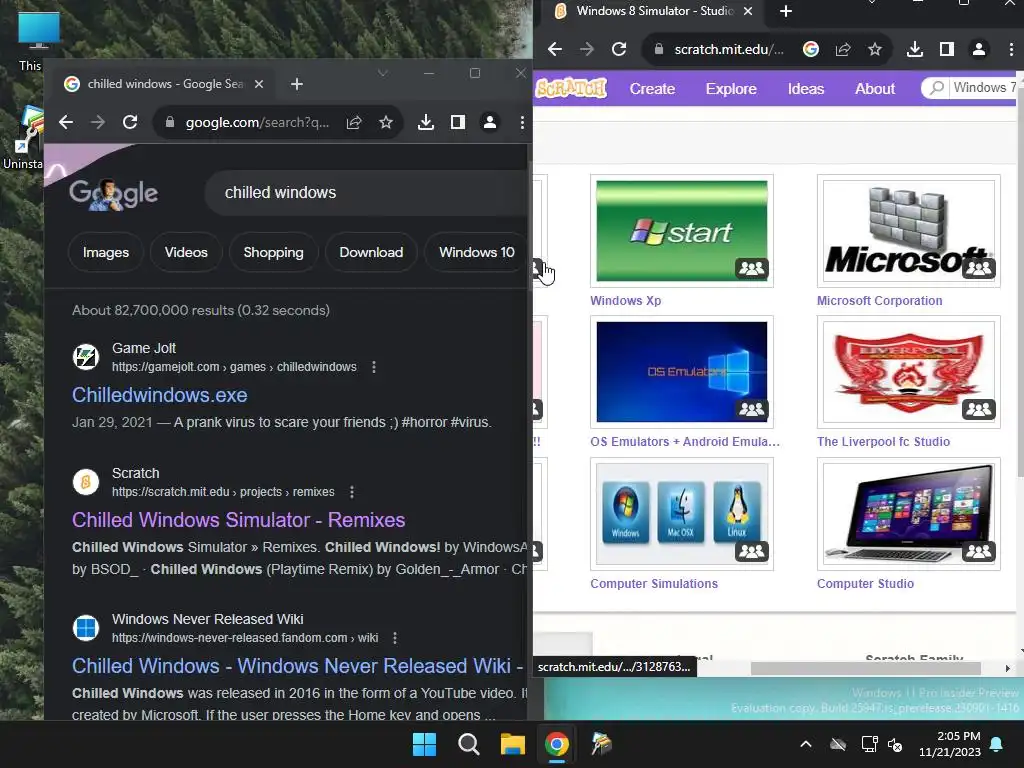Open a new tab in the Scratch window

coord(786,11)
